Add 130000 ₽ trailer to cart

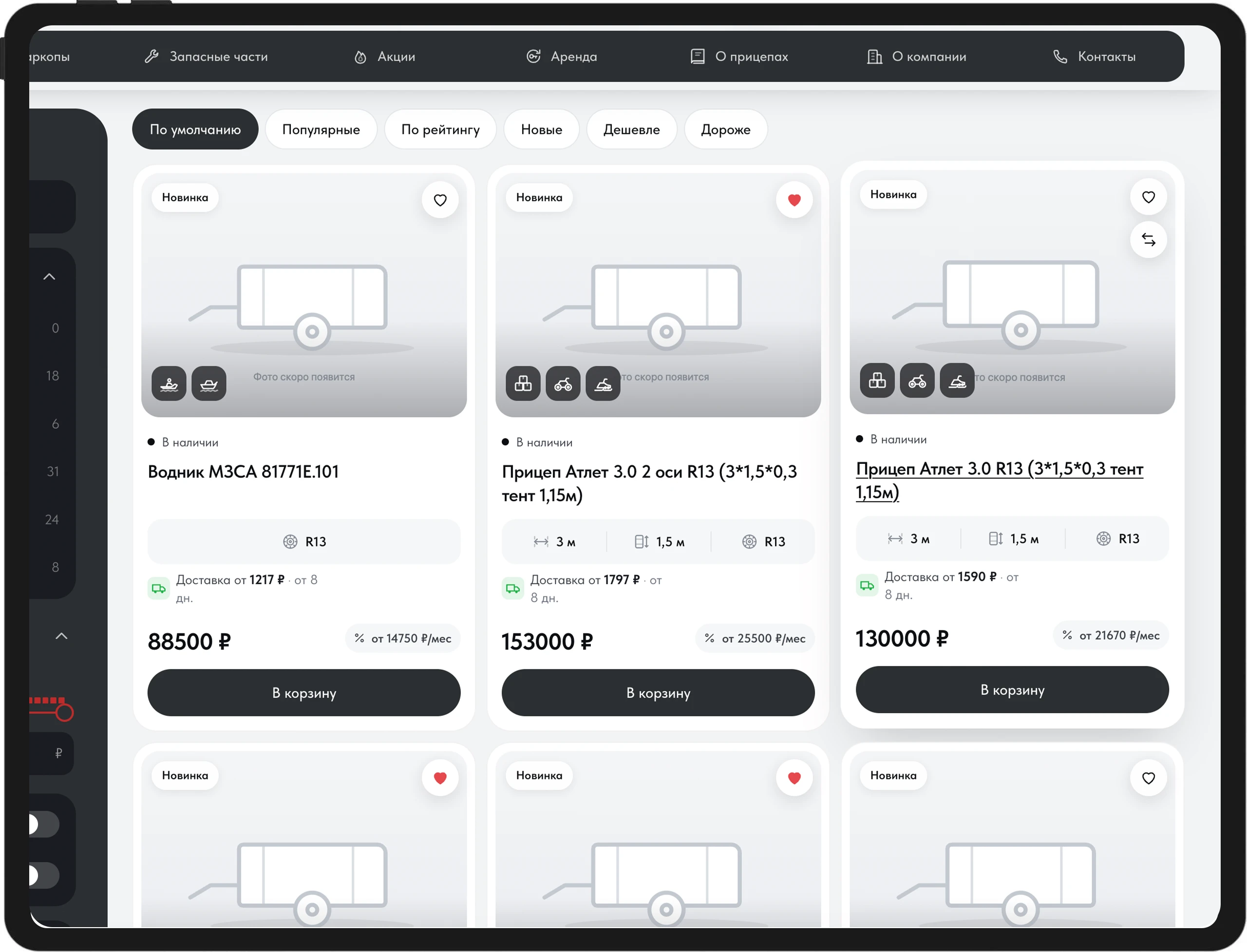pyautogui.click(x=1012, y=689)
